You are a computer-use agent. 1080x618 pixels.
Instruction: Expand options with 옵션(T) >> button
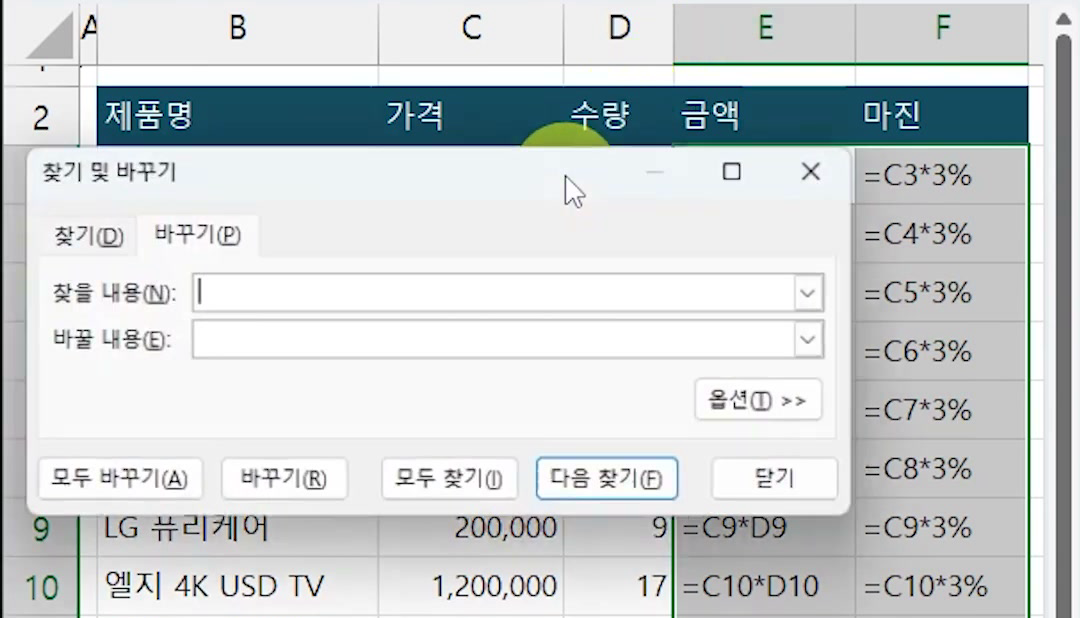pyautogui.click(x=758, y=400)
